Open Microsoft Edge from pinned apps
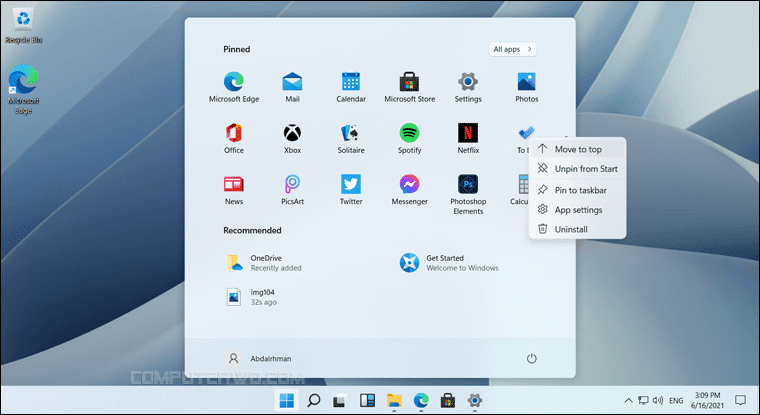The image size is (760, 415). pyautogui.click(x=234, y=87)
